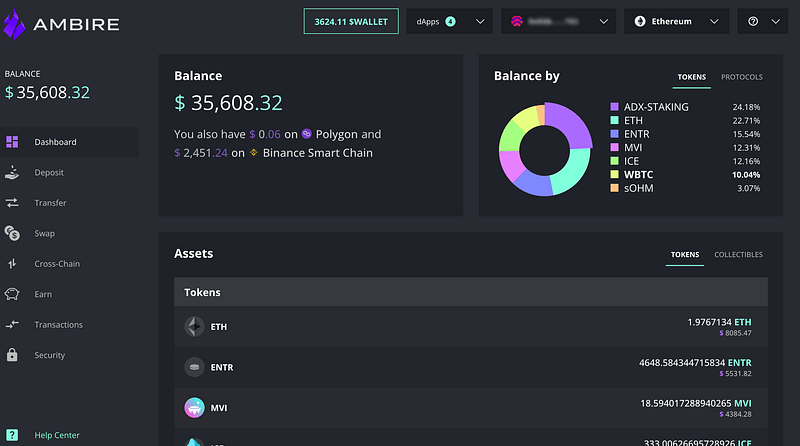Image resolution: width=800 pixels, height=446 pixels.
Task: Expand the help menu chevron in header
Action: pyautogui.click(x=776, y=21)
